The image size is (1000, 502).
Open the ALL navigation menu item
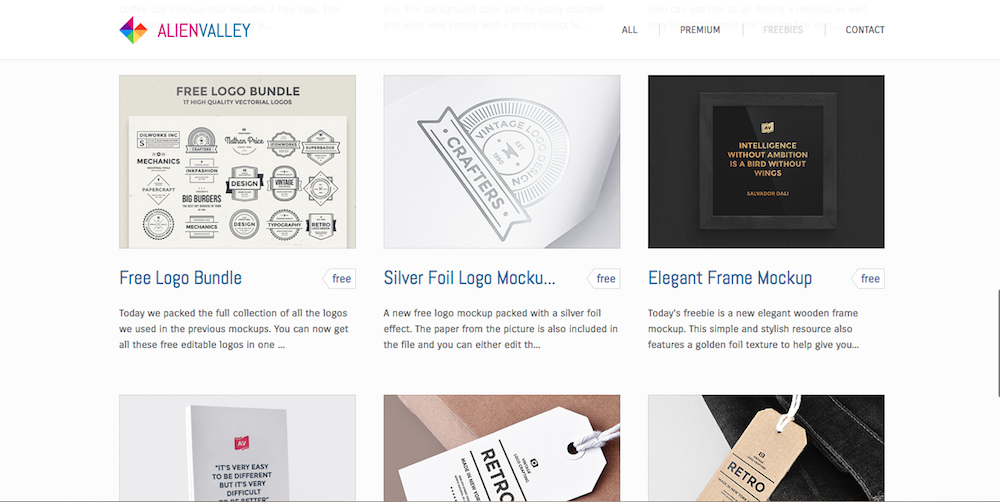tap(629, 29)
